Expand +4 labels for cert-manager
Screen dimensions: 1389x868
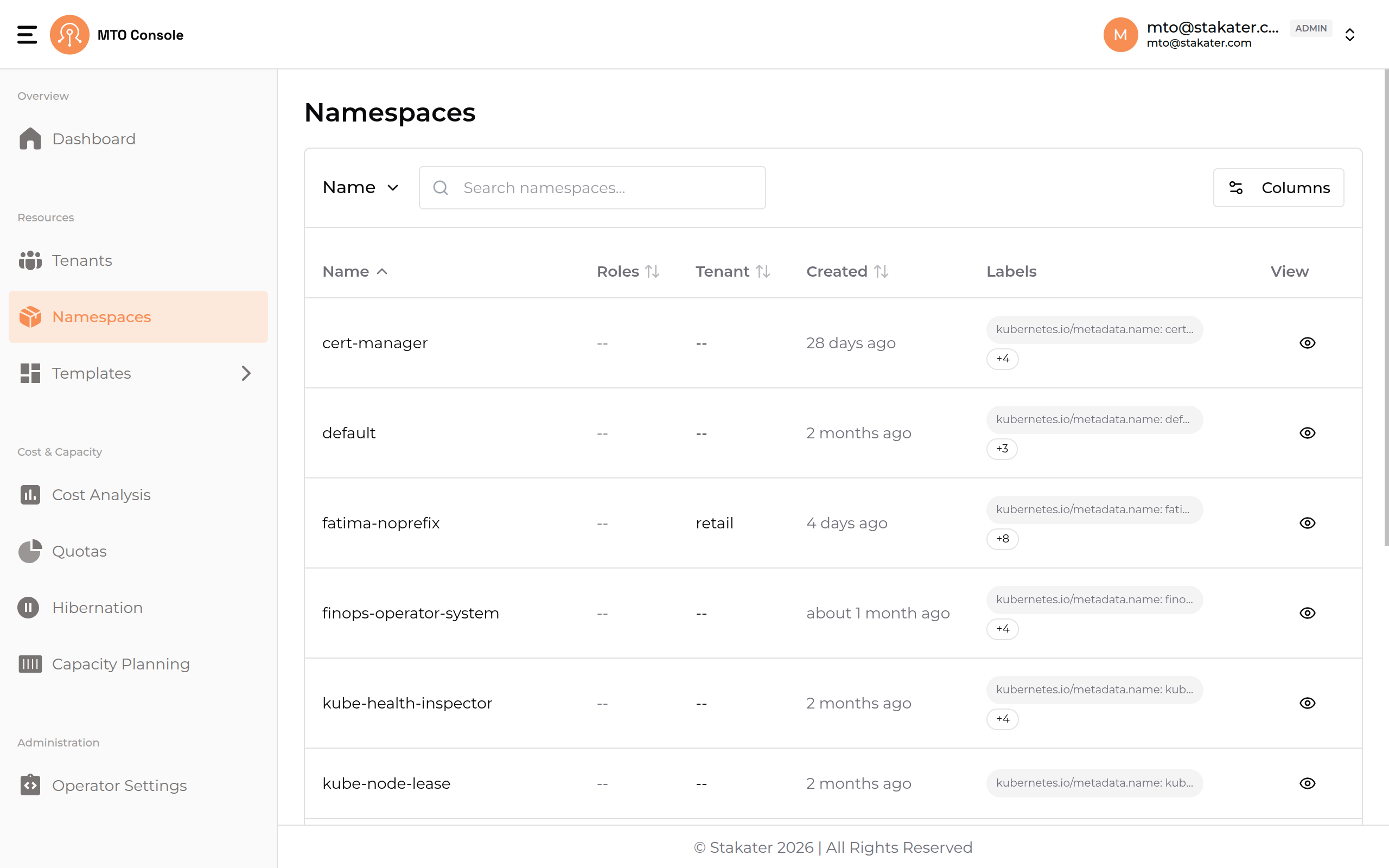1002,359
